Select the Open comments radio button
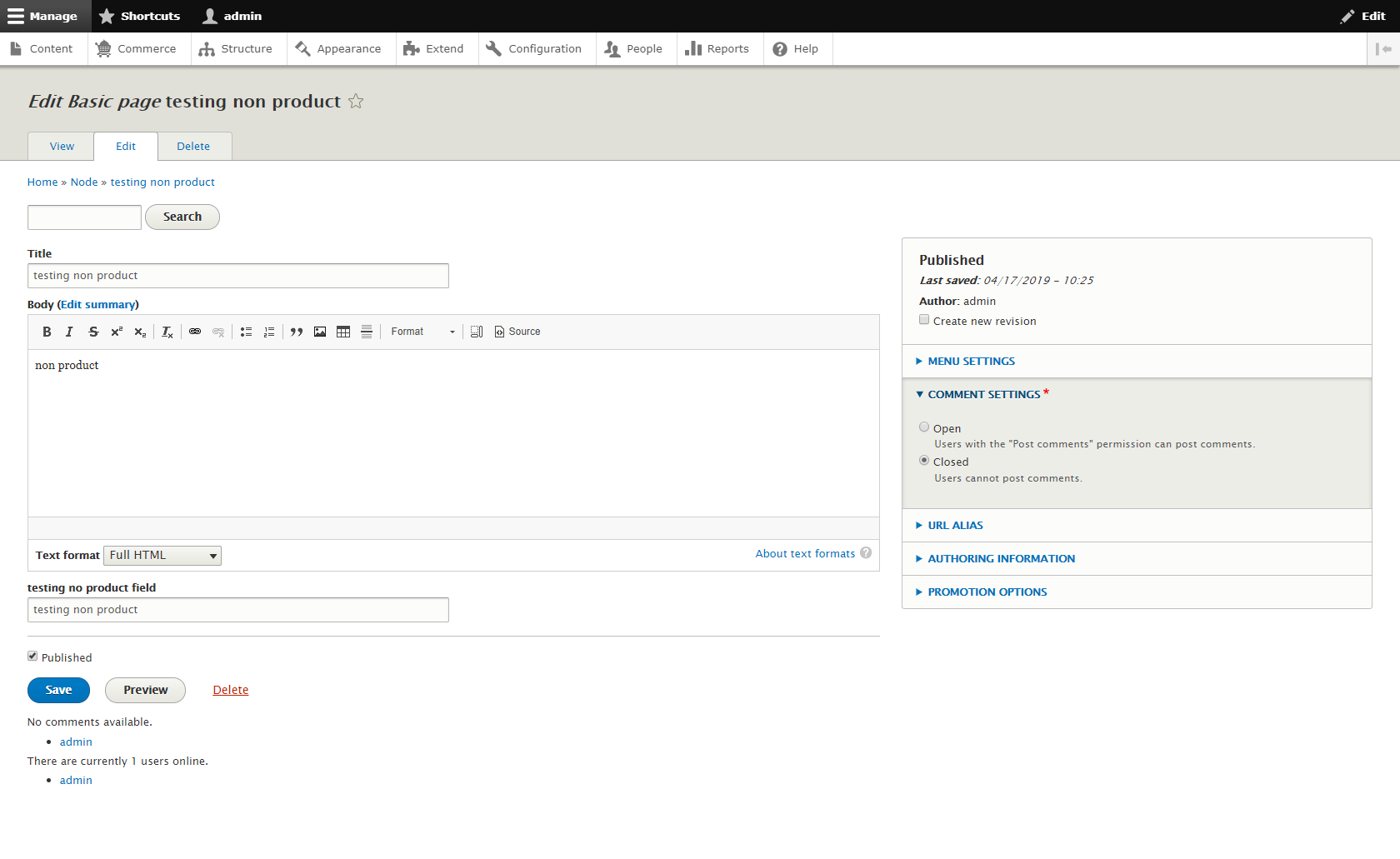1400x859 pixels. 923,427
